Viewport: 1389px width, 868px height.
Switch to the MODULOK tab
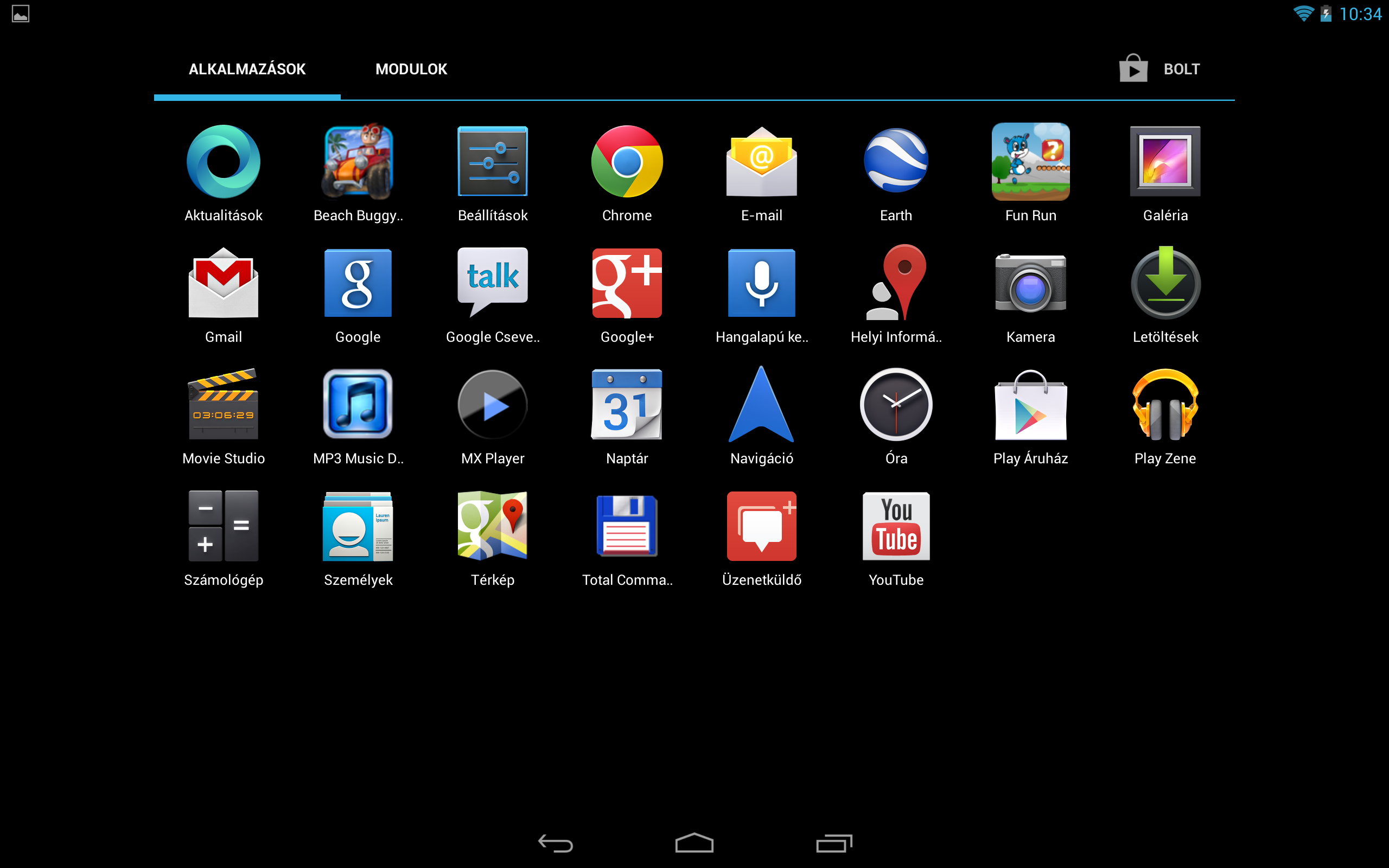[411, 69]
